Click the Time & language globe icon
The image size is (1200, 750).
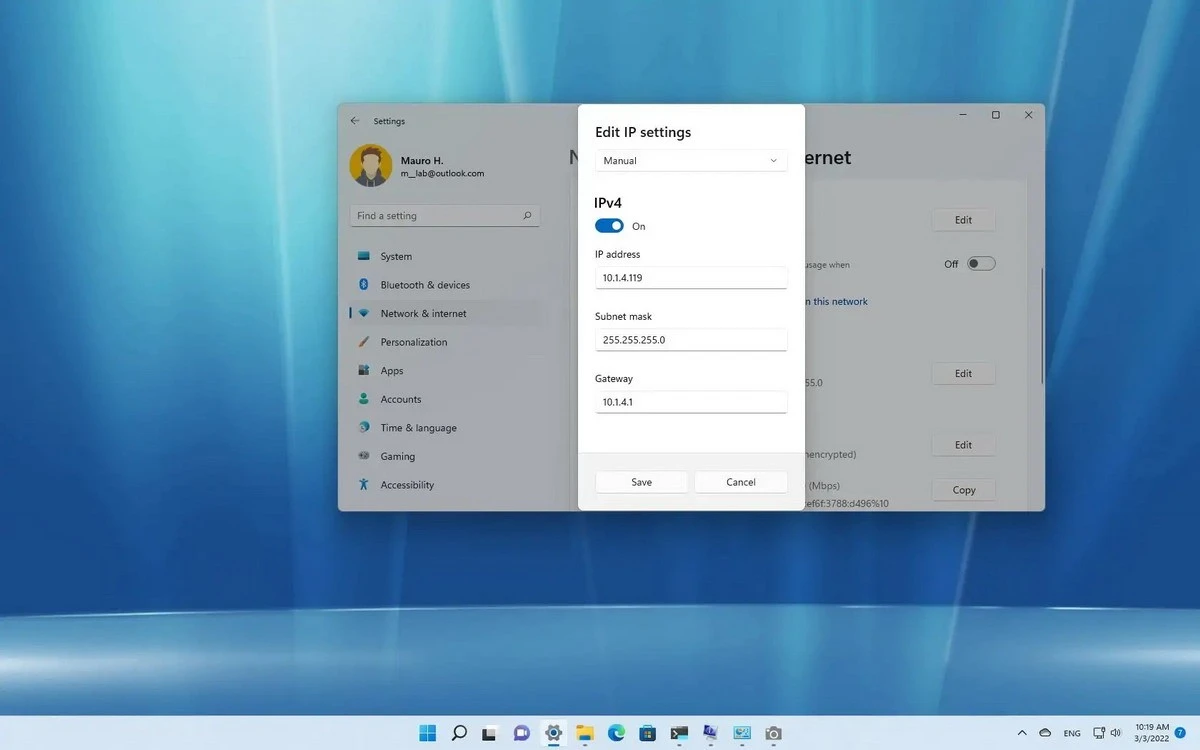pyautogui.click(x=364, y=428)
